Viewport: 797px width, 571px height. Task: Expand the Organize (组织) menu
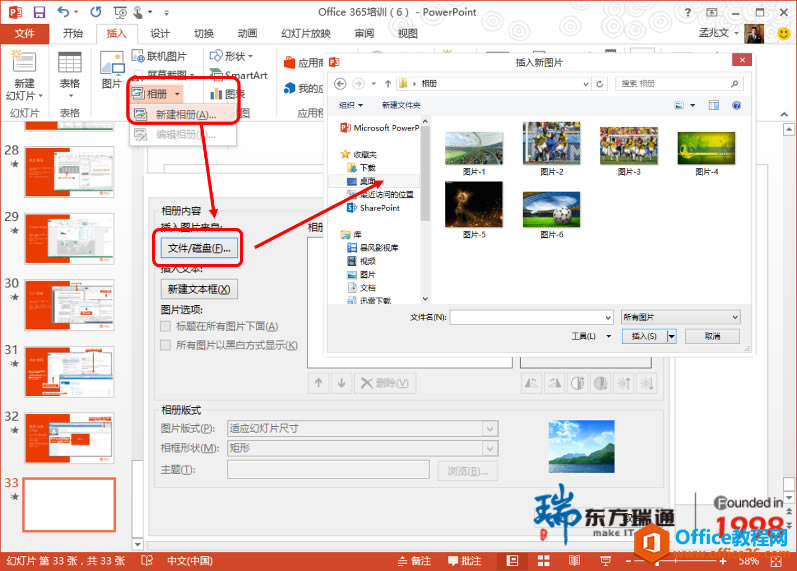pos(351,105)
